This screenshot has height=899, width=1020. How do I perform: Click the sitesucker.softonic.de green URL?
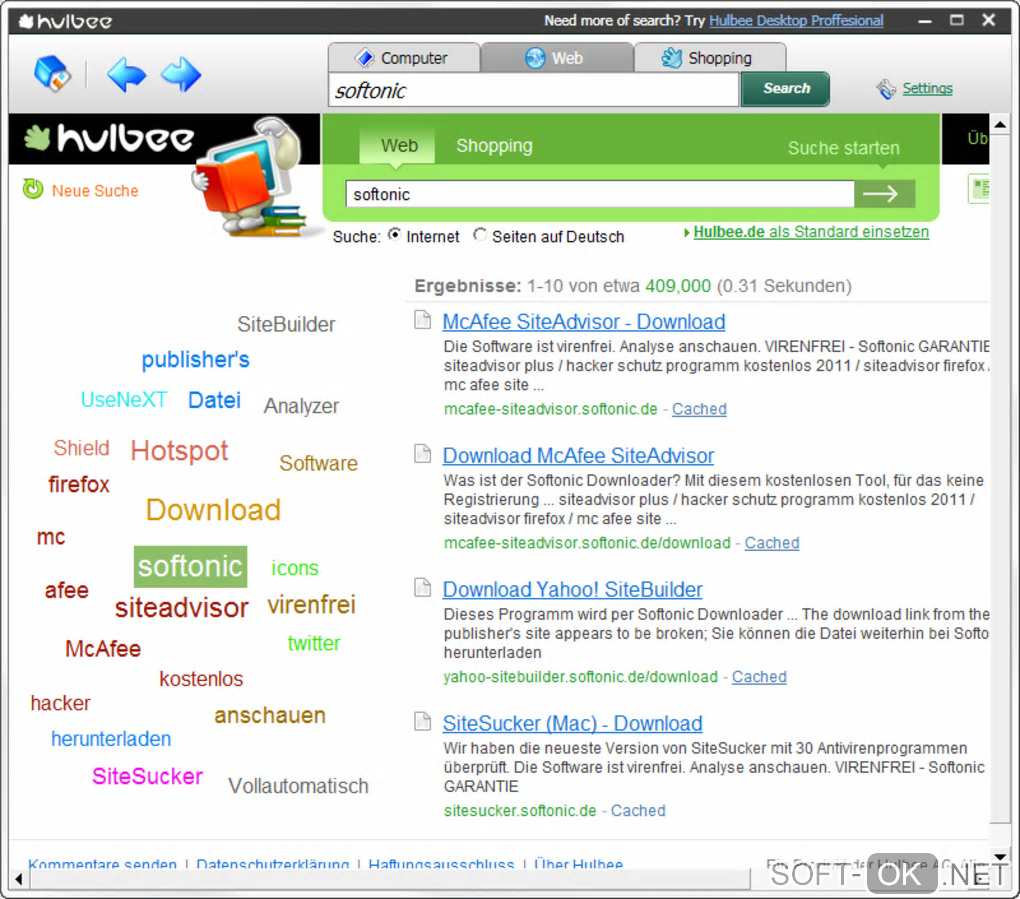tap(520, 811)
